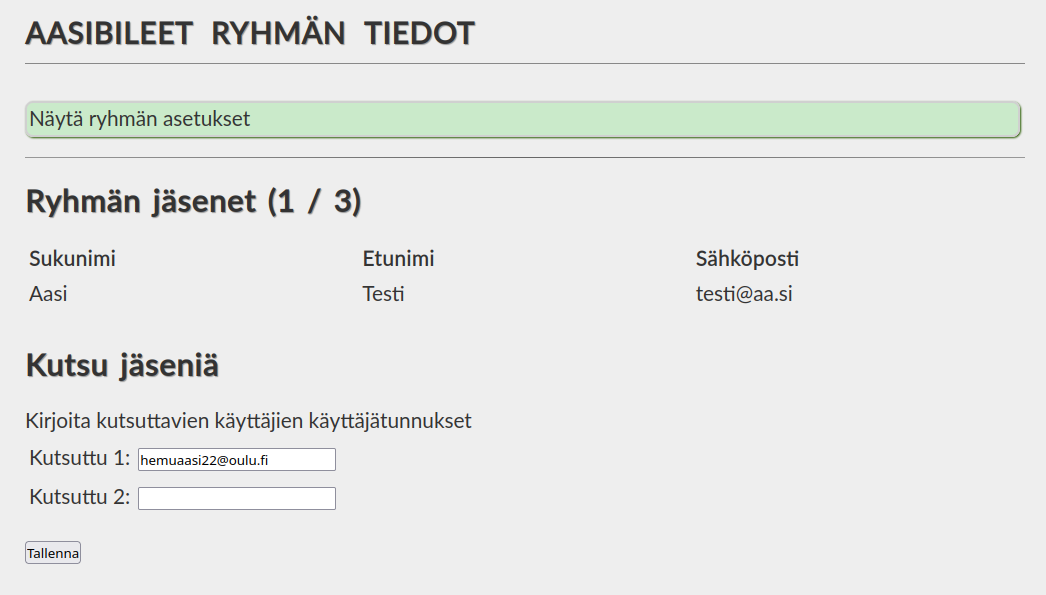Click the Kirjoita kutsuttavien käyttäjien instruction text
The height and width of the screenshot is (595, 1046).
click(248, 421)
